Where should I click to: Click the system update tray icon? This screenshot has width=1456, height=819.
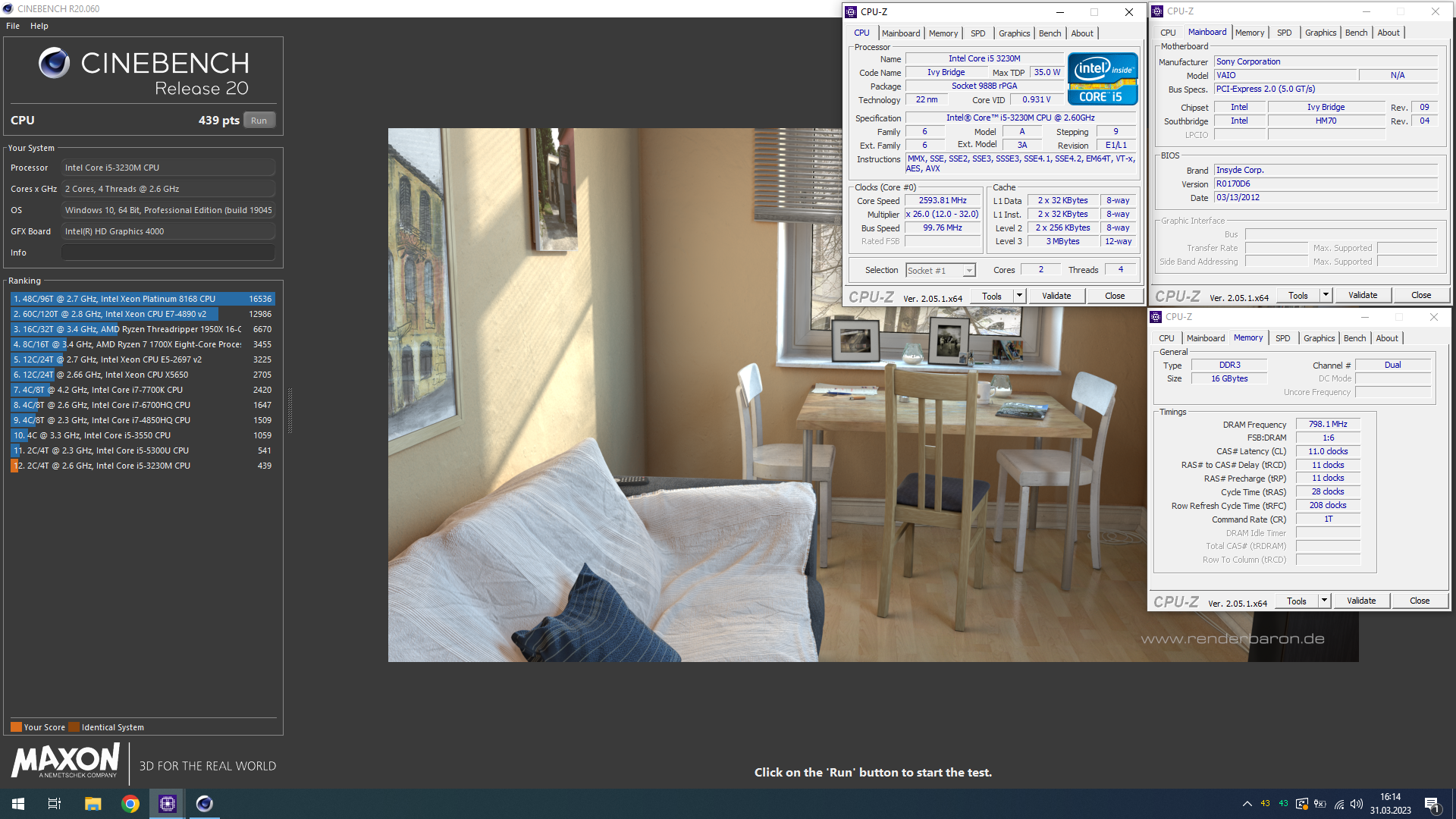(1302, 804)
